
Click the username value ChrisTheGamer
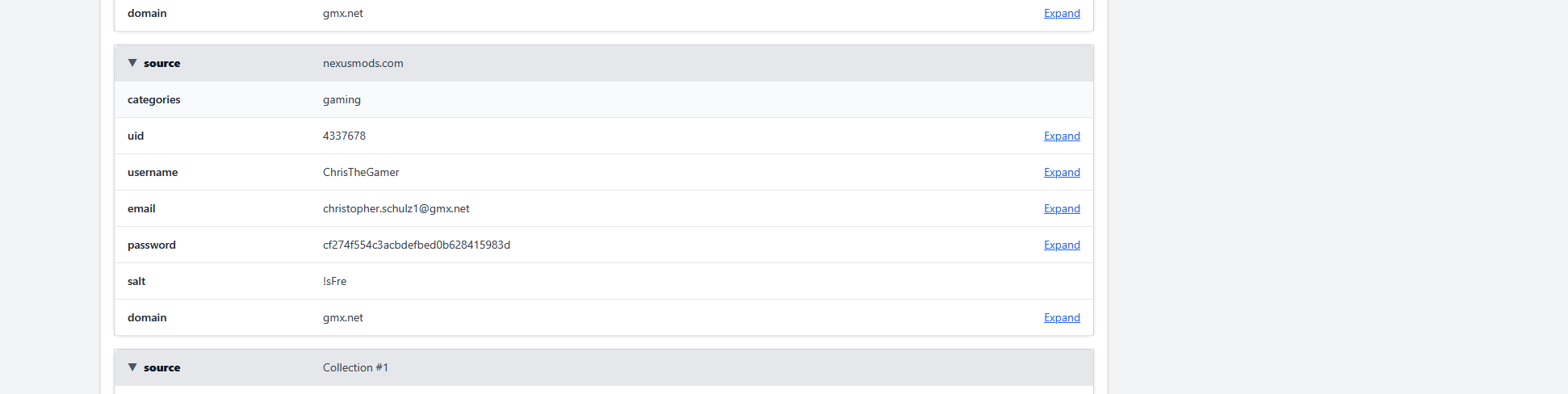(x=361, y=172)
